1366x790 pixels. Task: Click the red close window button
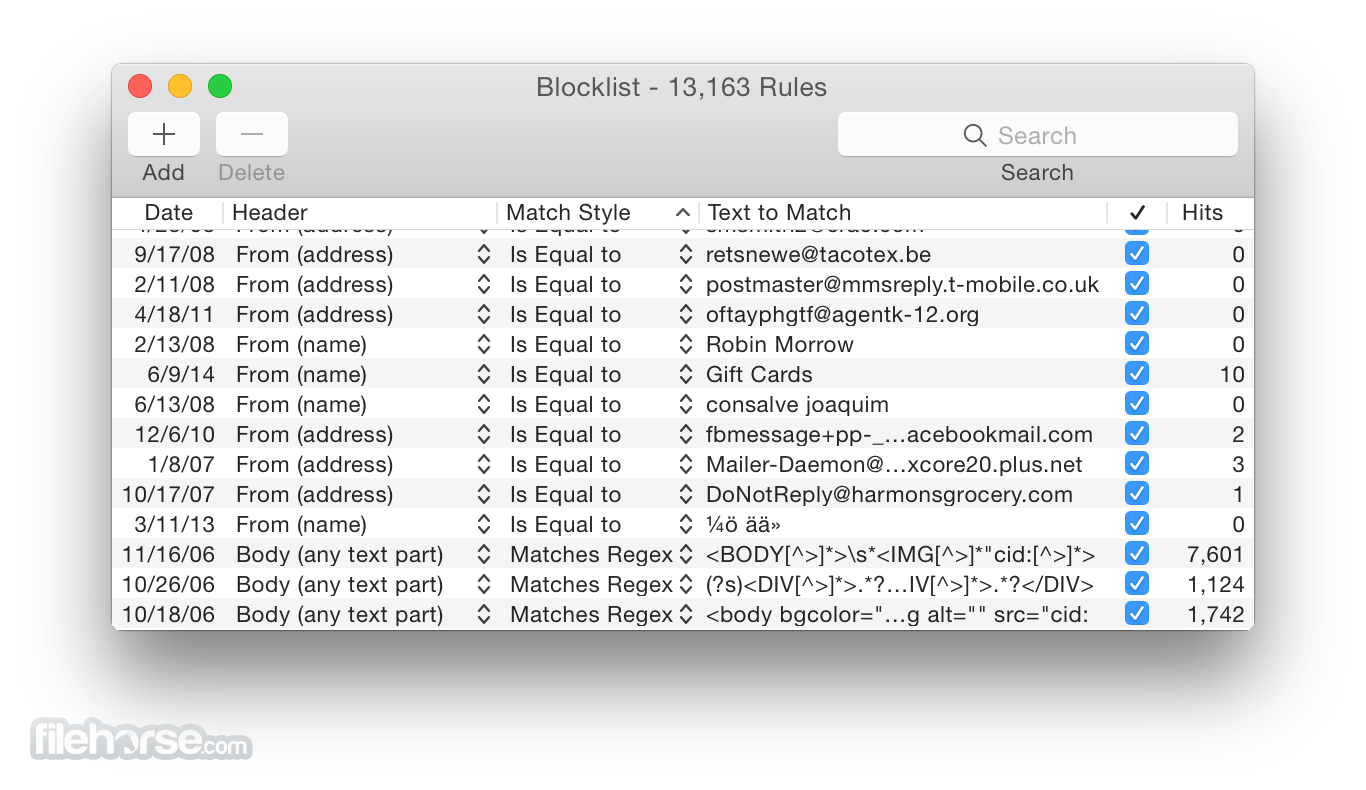tap(140, 87)
